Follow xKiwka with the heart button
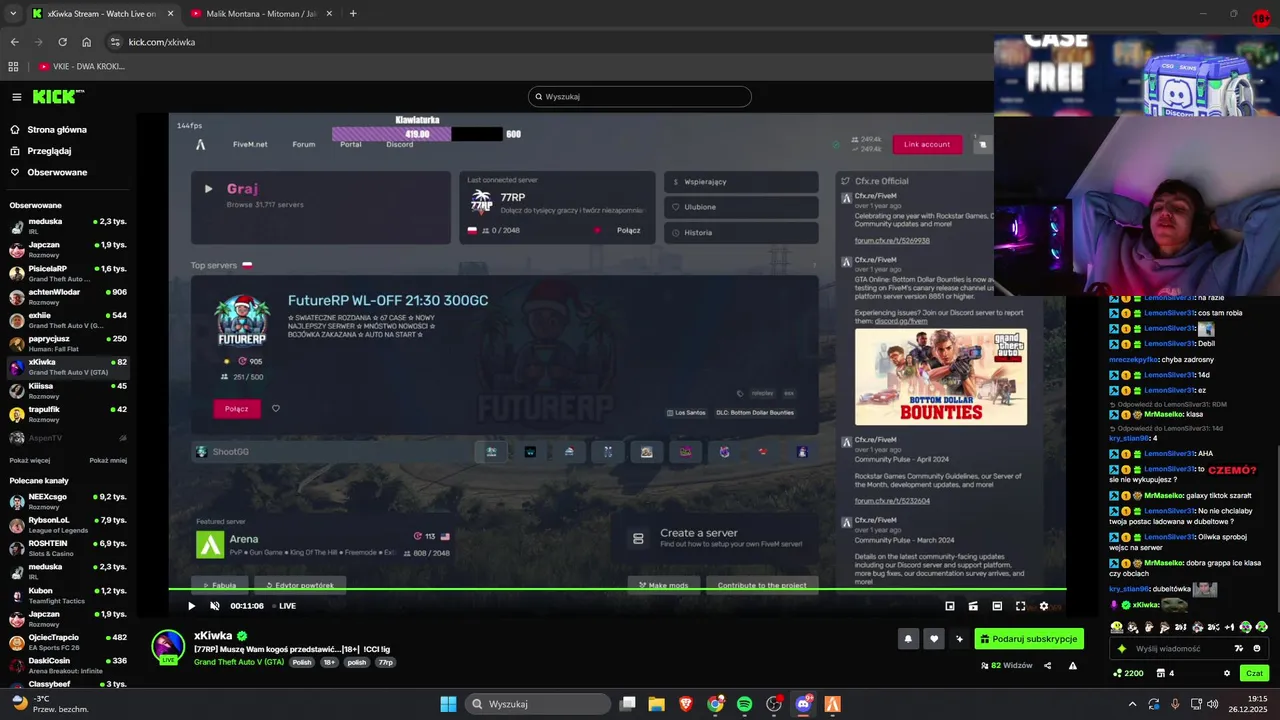1280x720 pixels. coord(934,639)
